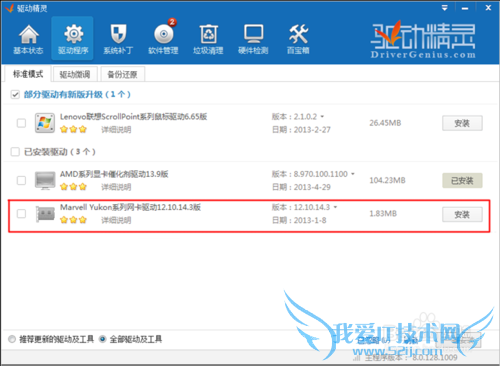Click the 104.23MB size text
This screenshot has width=500, height=366.
(x=387, y=180)
